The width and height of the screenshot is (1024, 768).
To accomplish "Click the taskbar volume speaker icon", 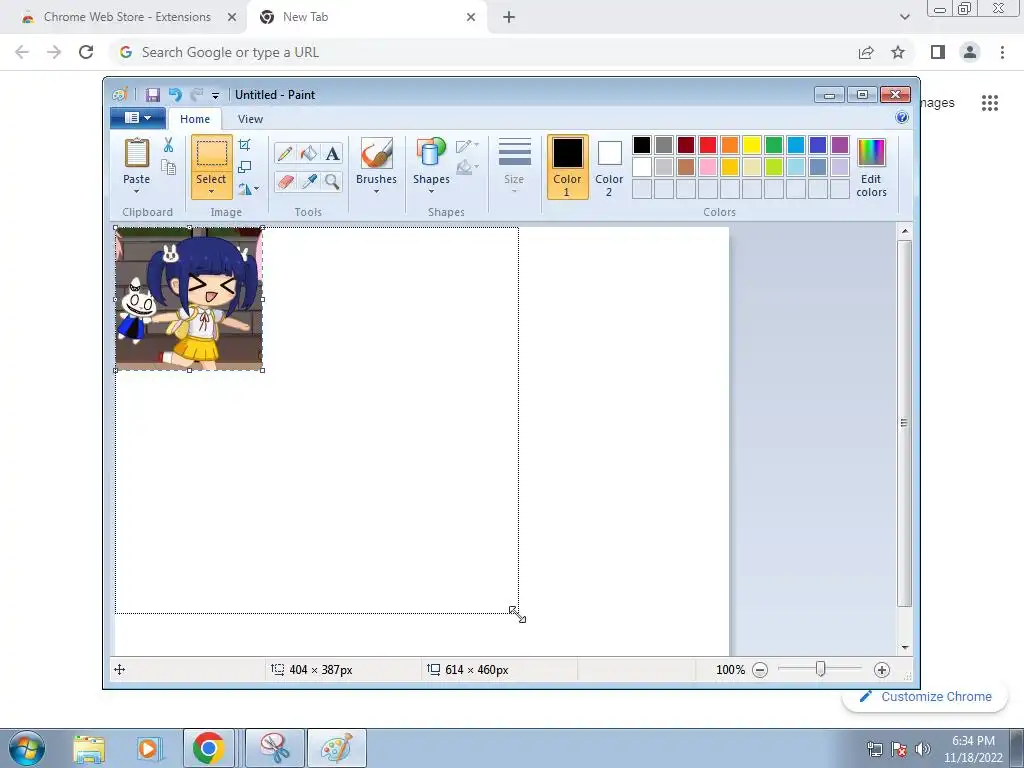I will [922, 749].
